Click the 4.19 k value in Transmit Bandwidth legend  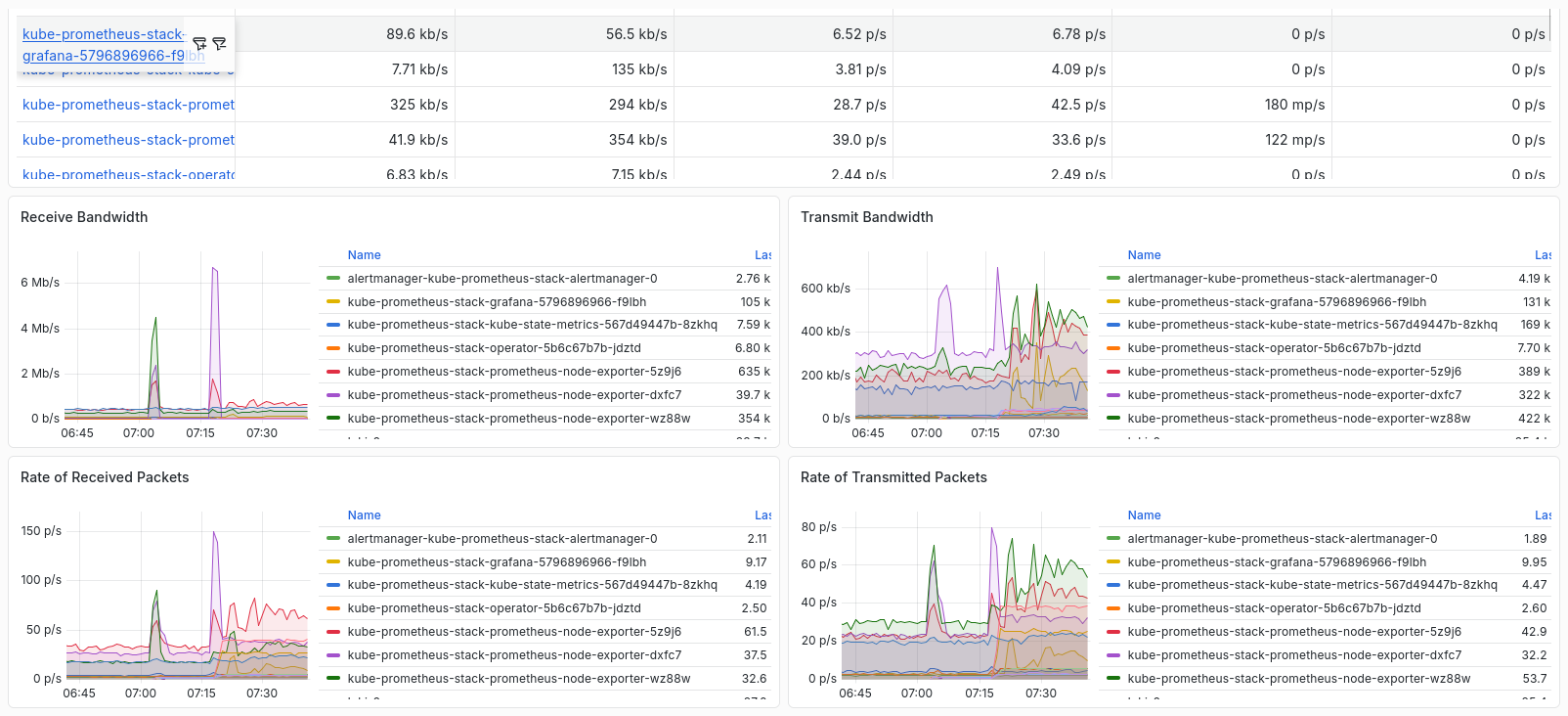(x=1534, y=279)
